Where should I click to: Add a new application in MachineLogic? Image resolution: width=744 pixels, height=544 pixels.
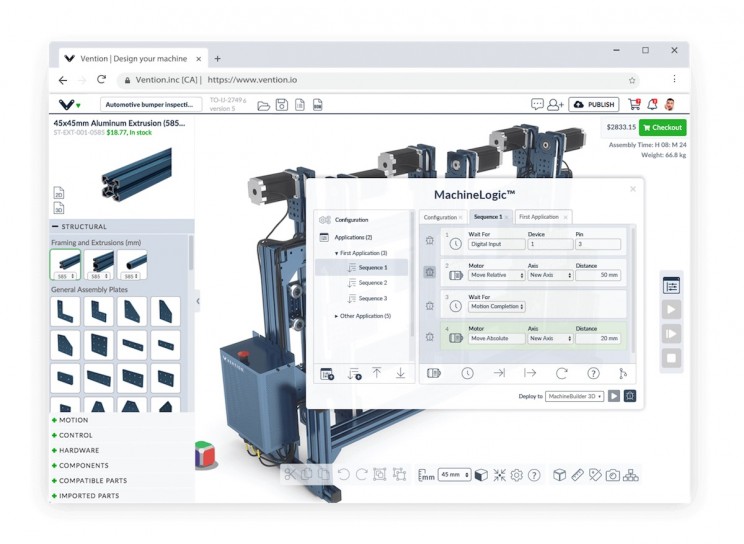point(327,374)
